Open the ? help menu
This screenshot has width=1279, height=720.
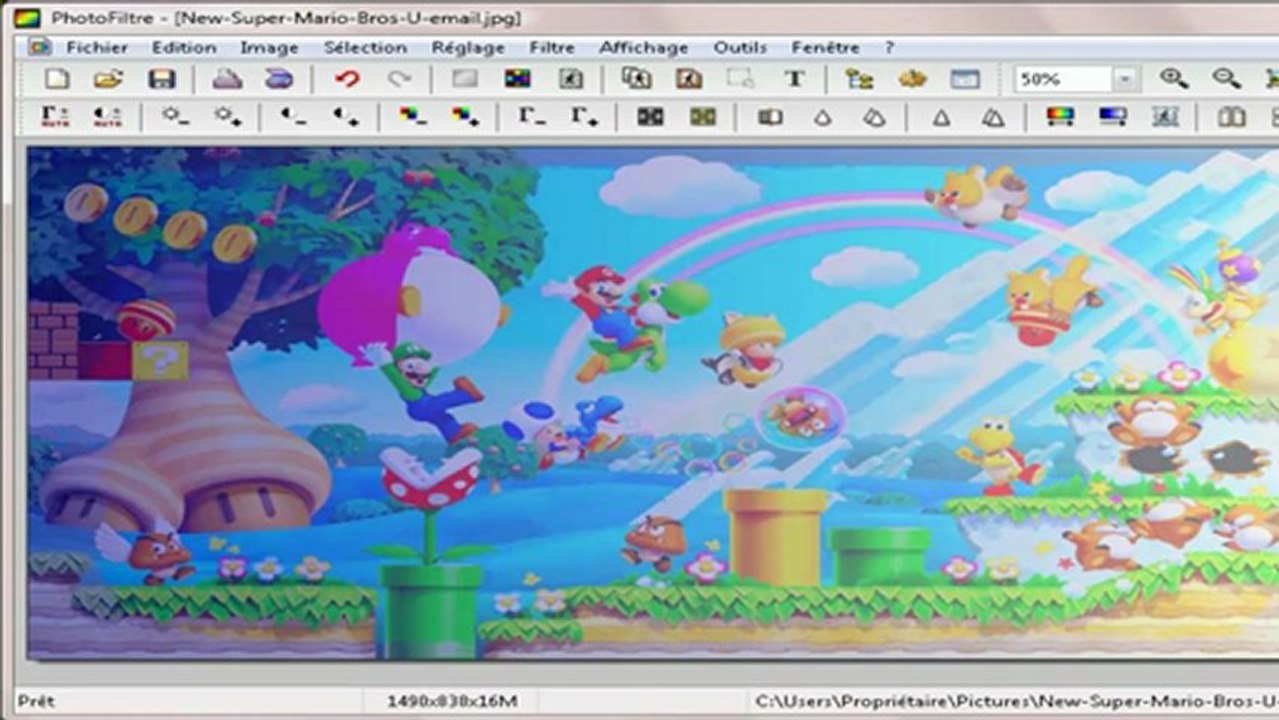(x=889, y=47)
